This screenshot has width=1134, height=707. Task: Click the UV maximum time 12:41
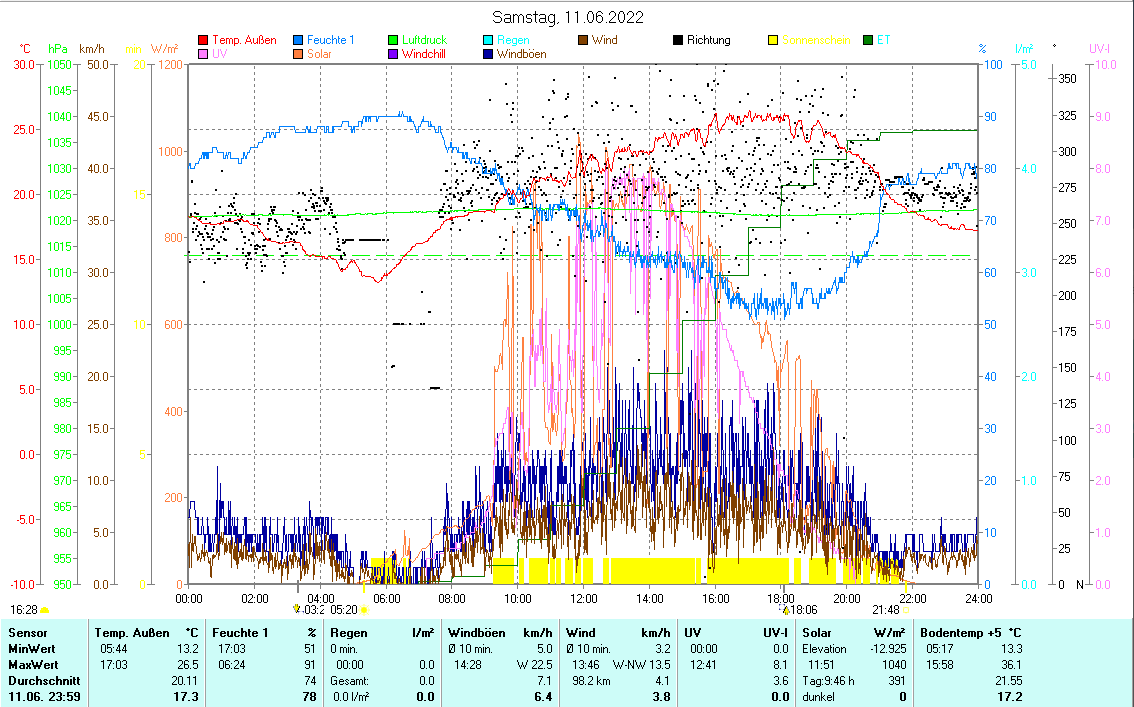[702, 665]
